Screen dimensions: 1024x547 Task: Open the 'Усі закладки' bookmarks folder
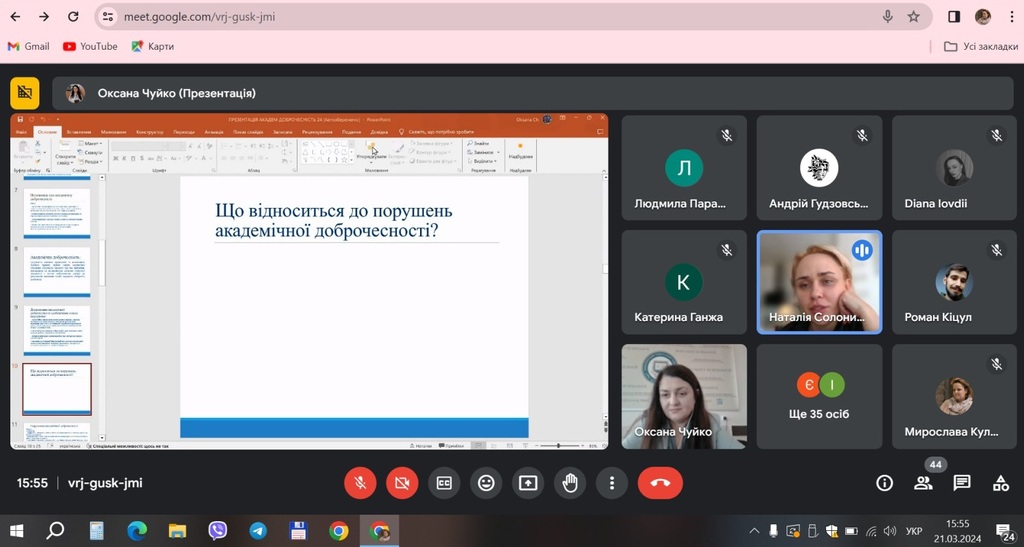(x=981, y=46)
